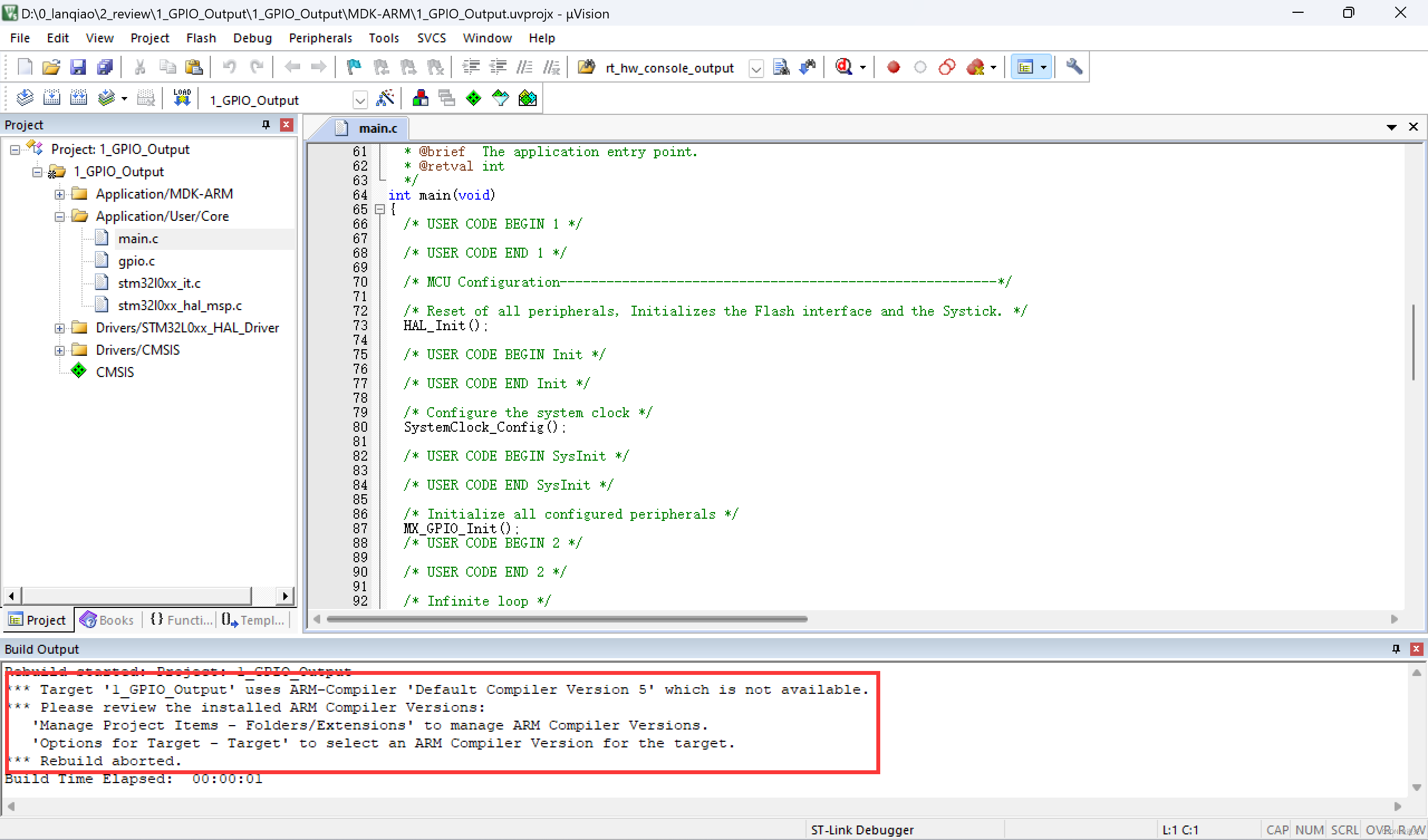Collapse the Project: 1_GPIO_Output root node
1428x840 pixels.
coord(15,149)
